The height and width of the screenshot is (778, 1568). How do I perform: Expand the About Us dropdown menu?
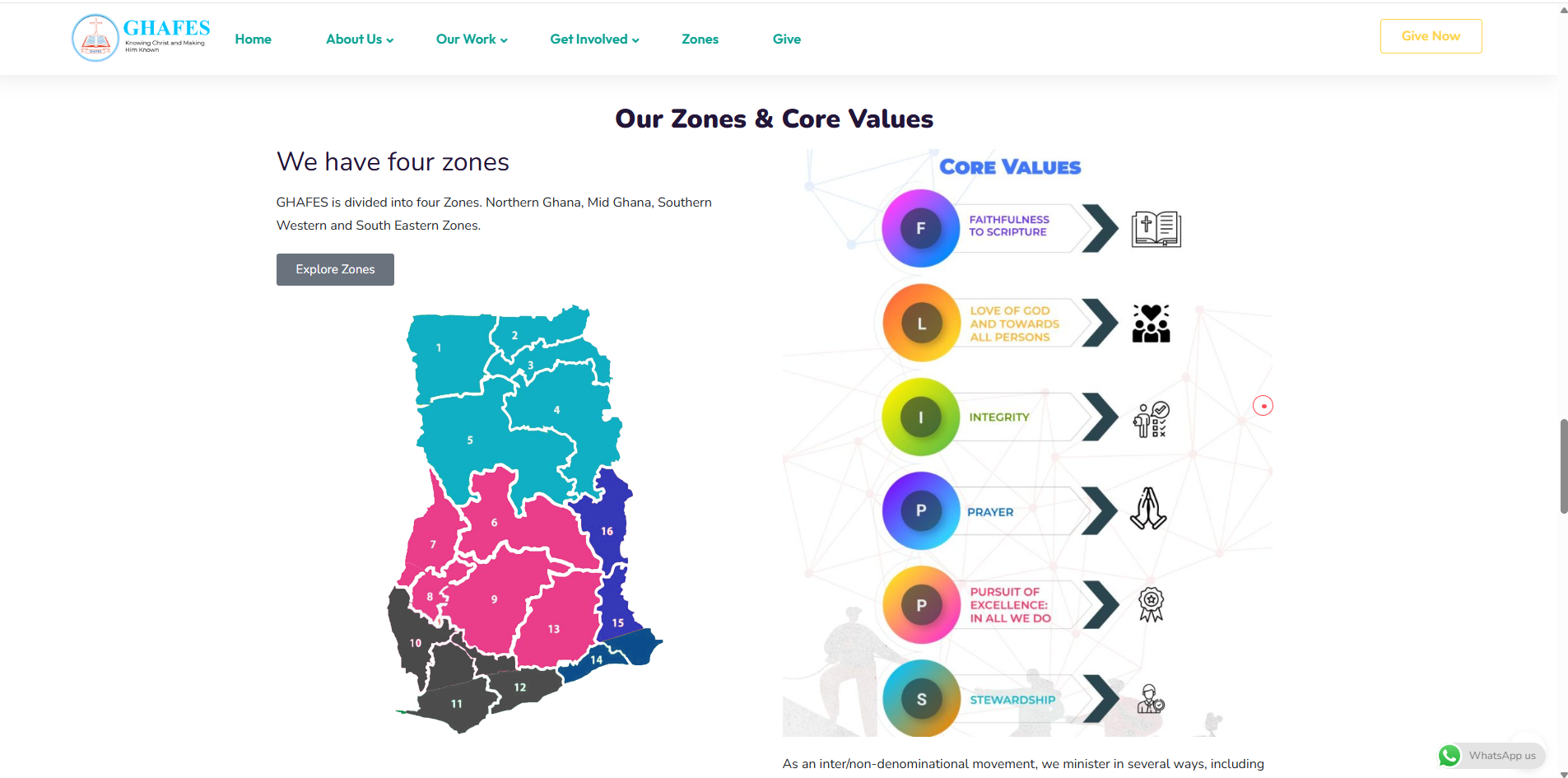360,40
